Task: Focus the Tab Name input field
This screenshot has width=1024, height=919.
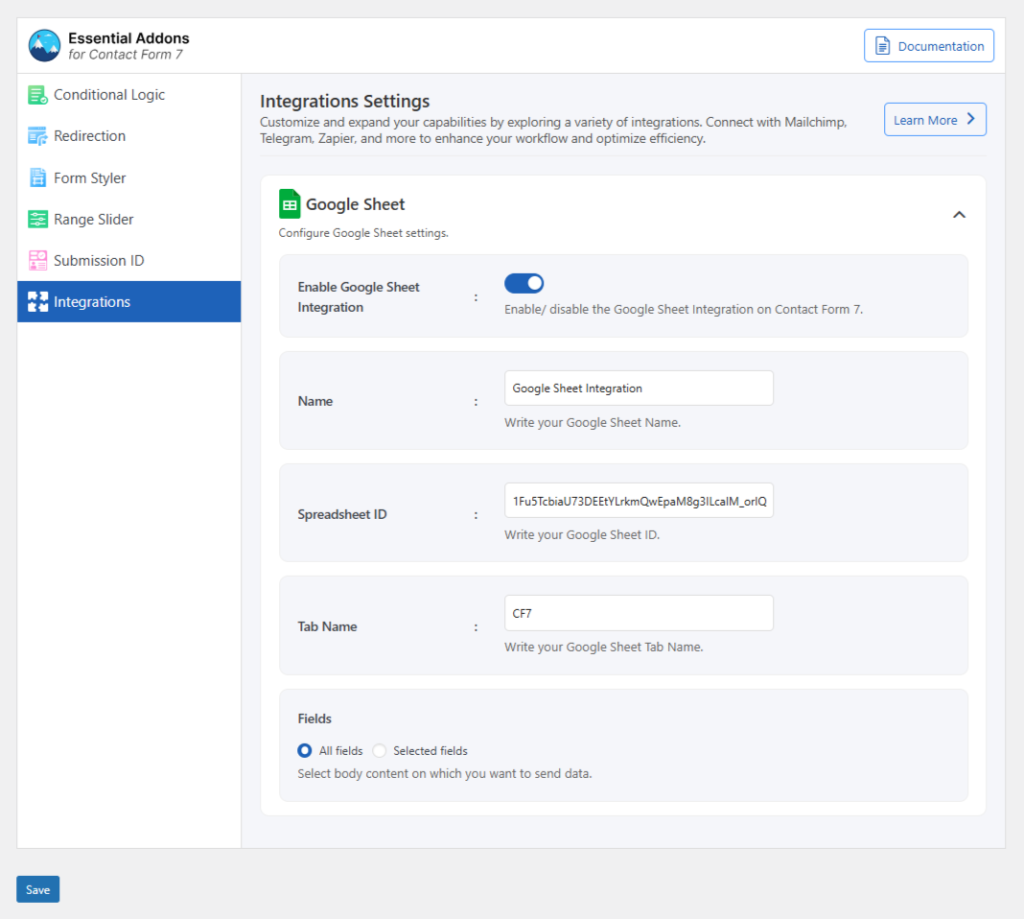Action: click(x=639, y=613)
